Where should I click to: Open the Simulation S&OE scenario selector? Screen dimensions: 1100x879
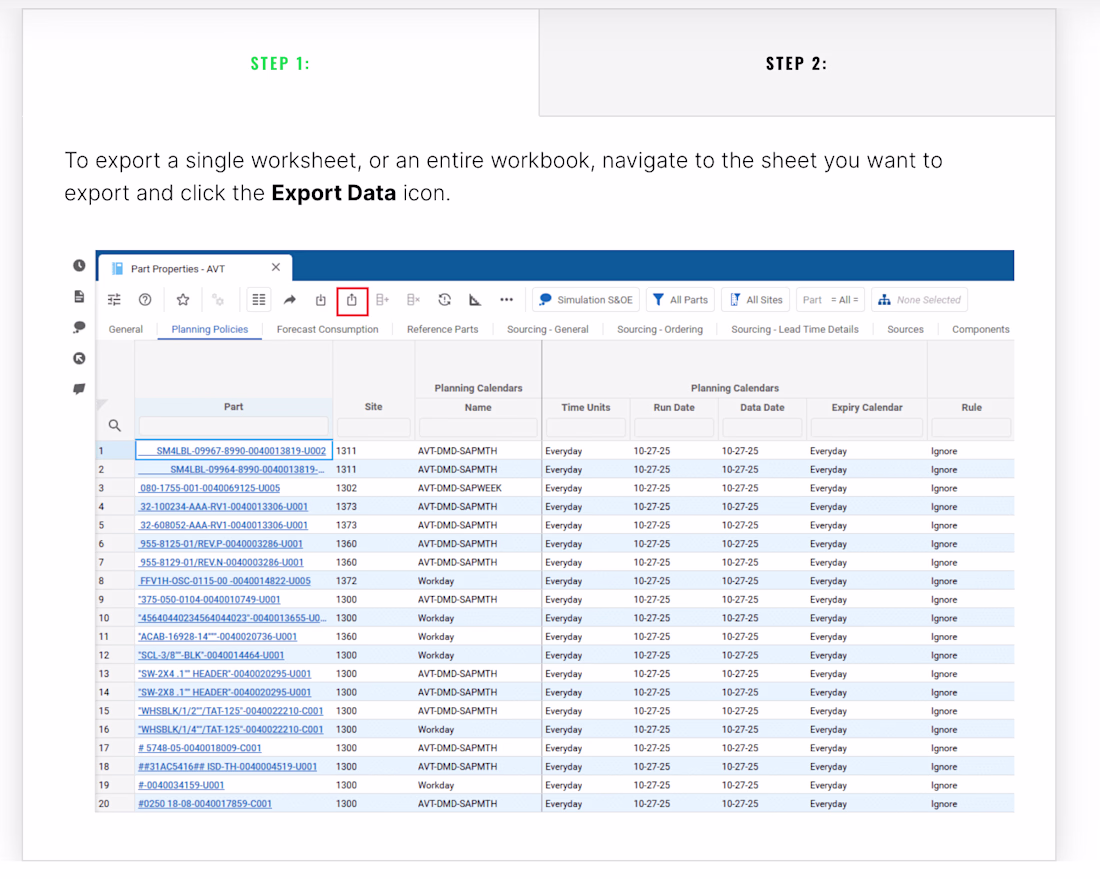click(x=586, y=300)
